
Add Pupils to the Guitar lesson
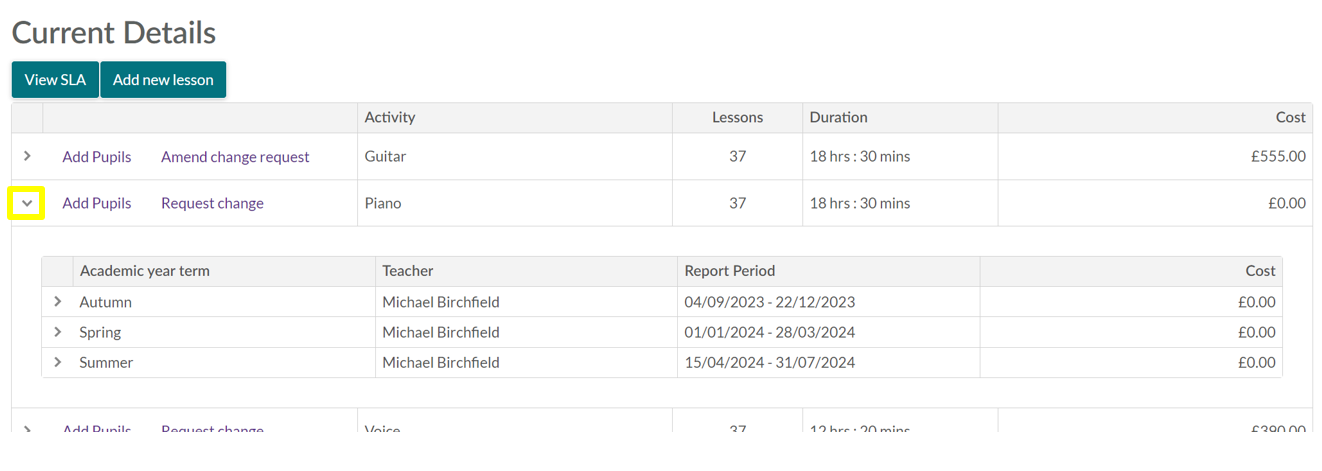tap(97, 157)
